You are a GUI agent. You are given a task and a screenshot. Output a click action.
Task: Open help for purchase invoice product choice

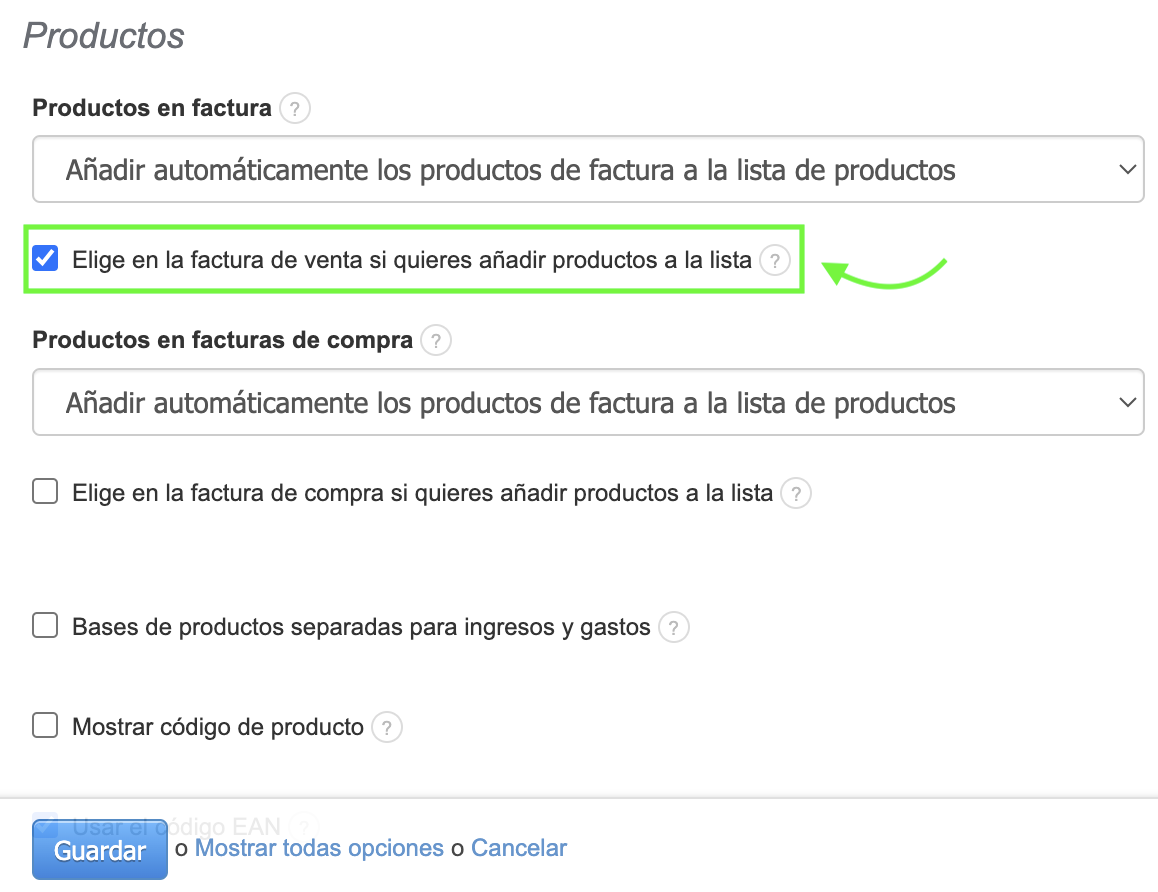tap(796, 493)
